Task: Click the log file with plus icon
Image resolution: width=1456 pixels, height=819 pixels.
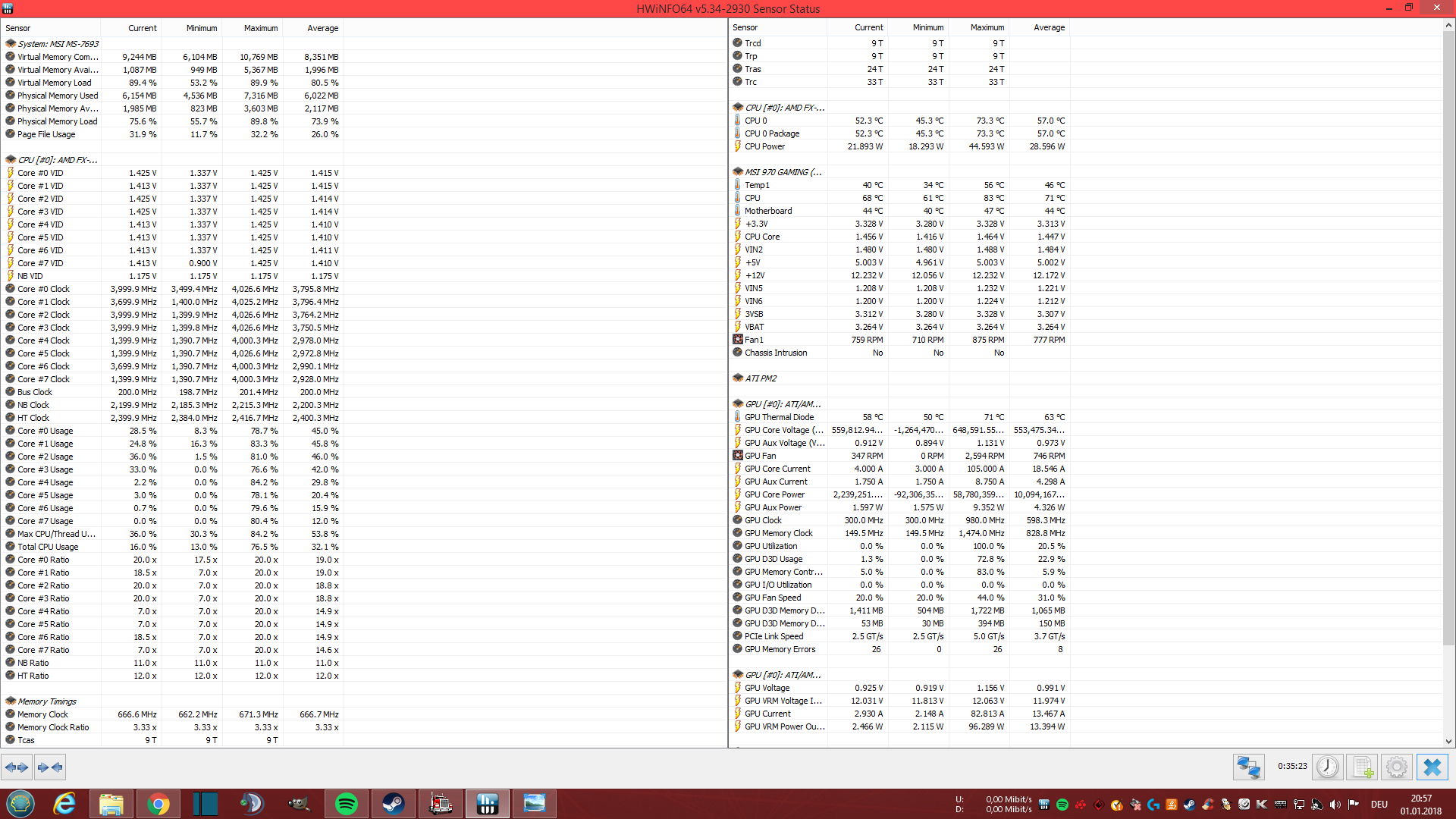Action: (x=1362, y=767)
